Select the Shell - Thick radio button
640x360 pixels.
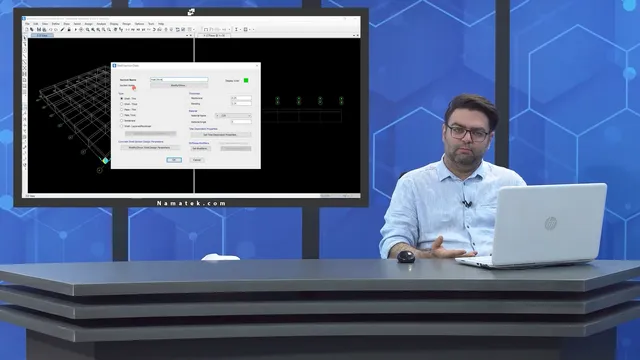[x=121, y=104]
